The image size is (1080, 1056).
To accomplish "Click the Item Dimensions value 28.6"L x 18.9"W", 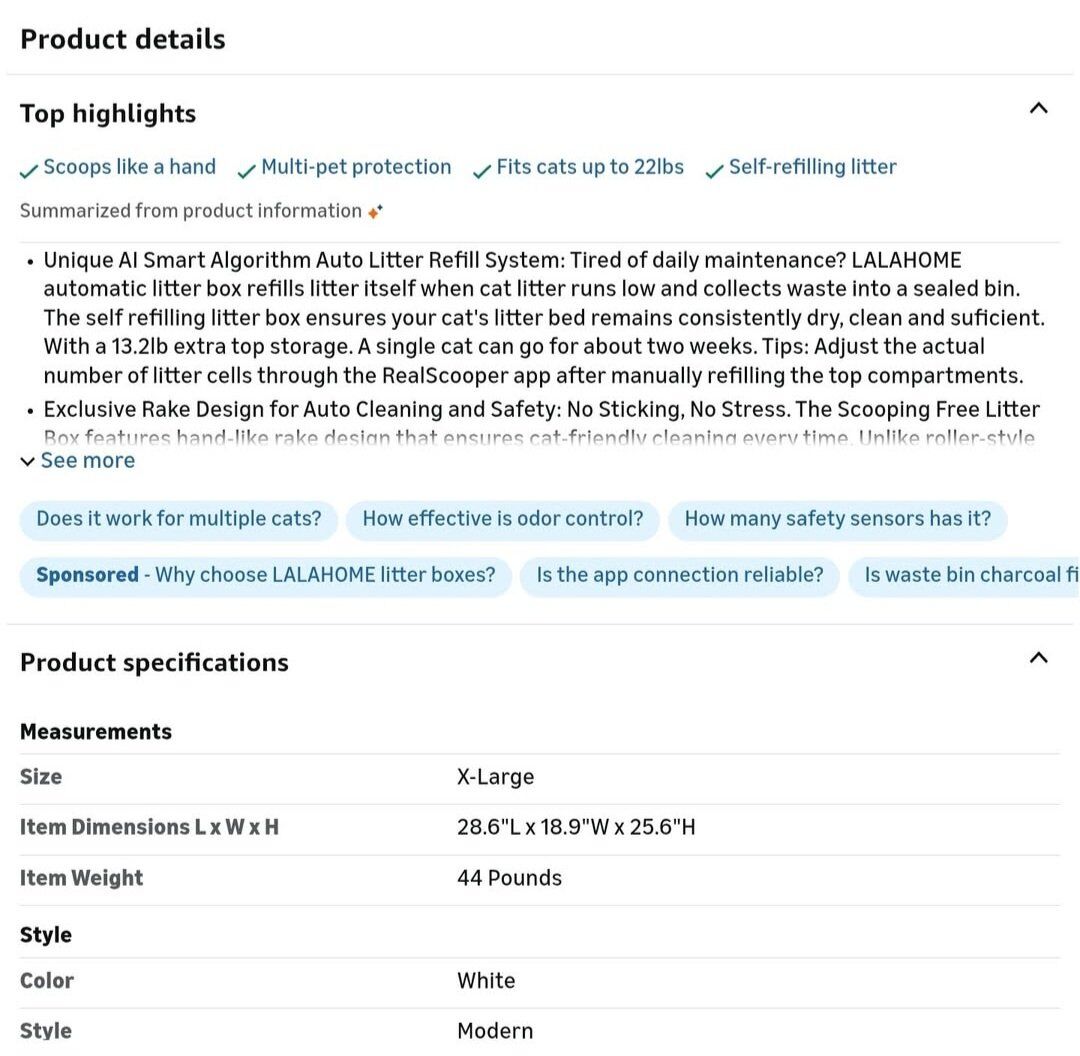I will pos(576,827).
